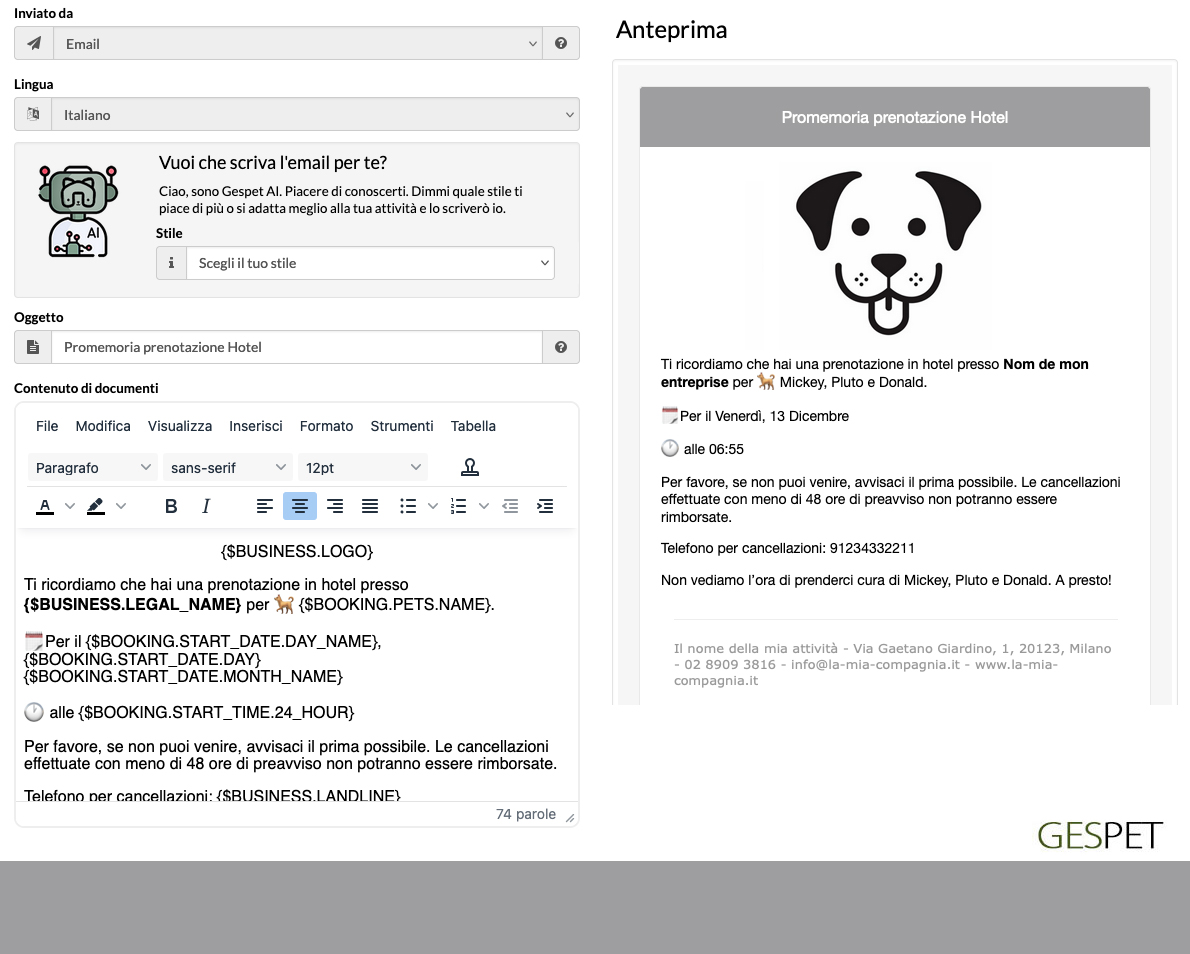Viewport: 1190px width, 954px height.
Task: Open Scegli il tuo stile dropdown
Action: (370, 263)
